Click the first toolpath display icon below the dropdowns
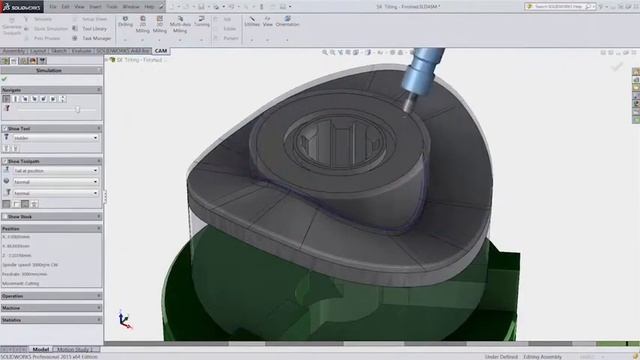This screenshot has width=640, height=360. point(6,204)
